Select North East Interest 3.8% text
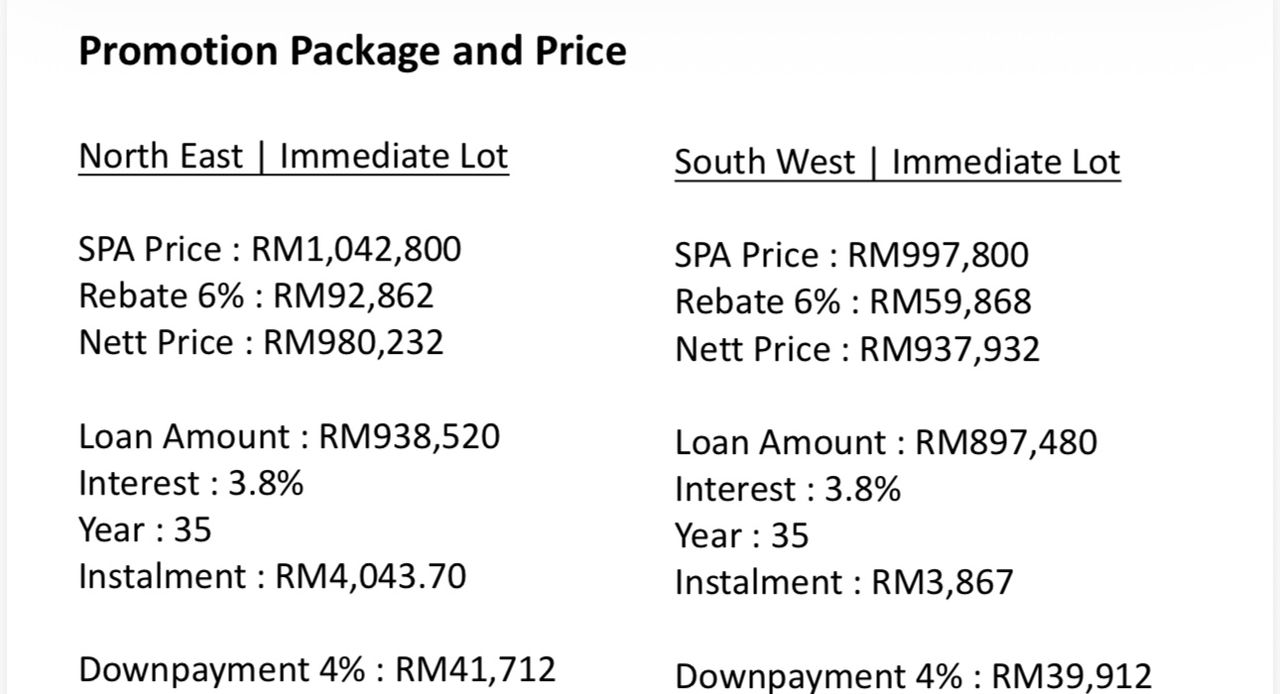Image resolution: width=1280 pixels, height=694 pixels. tap(191, 483)
